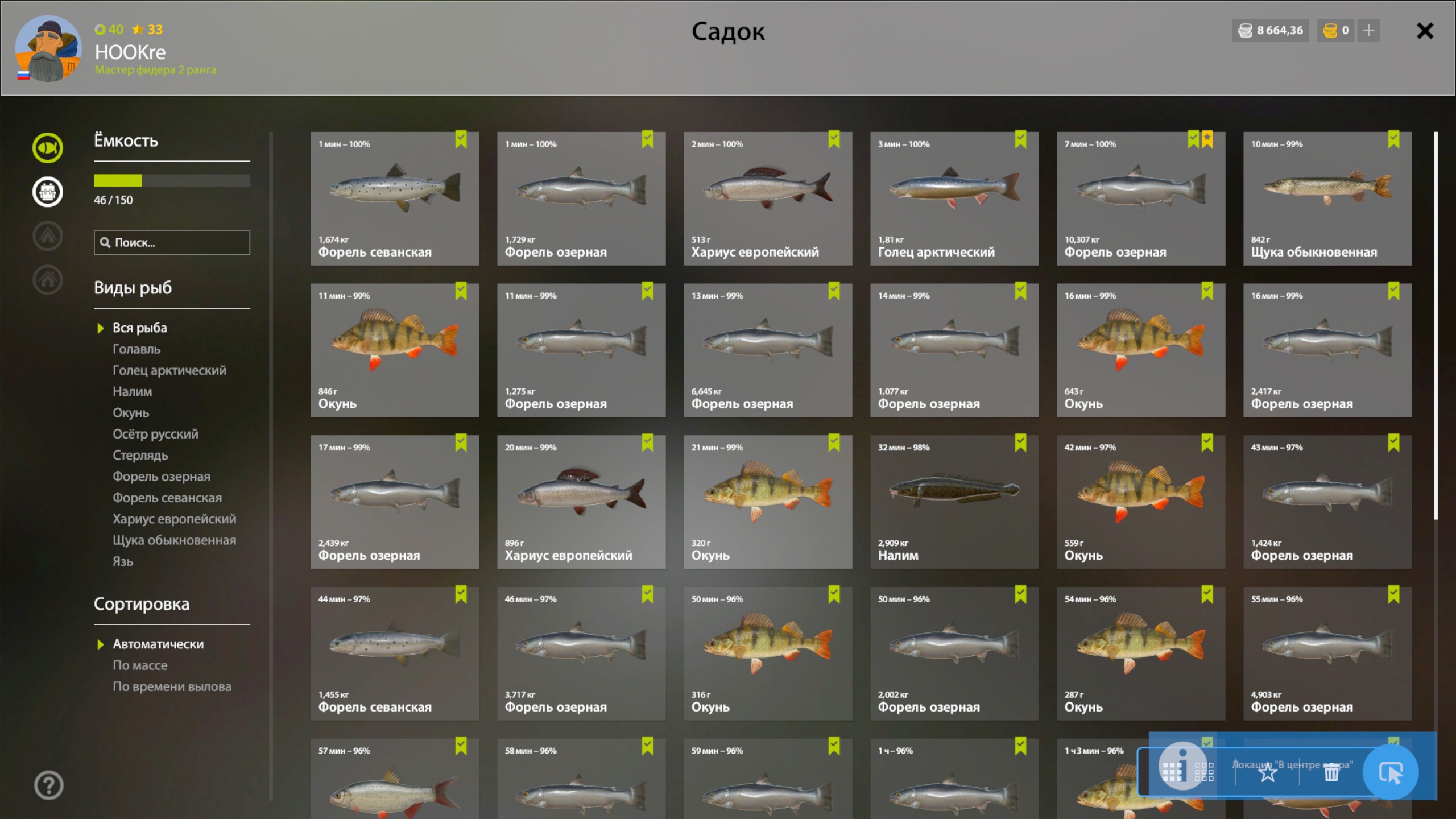Toggle green bookmark on Хариус европейский 513 г
Viewport: 1456px width, 819px height.
coord(834,139)
